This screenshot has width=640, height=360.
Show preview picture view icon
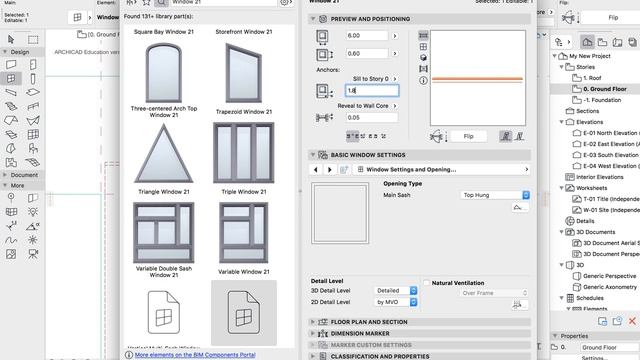click(x=424, y=69)
